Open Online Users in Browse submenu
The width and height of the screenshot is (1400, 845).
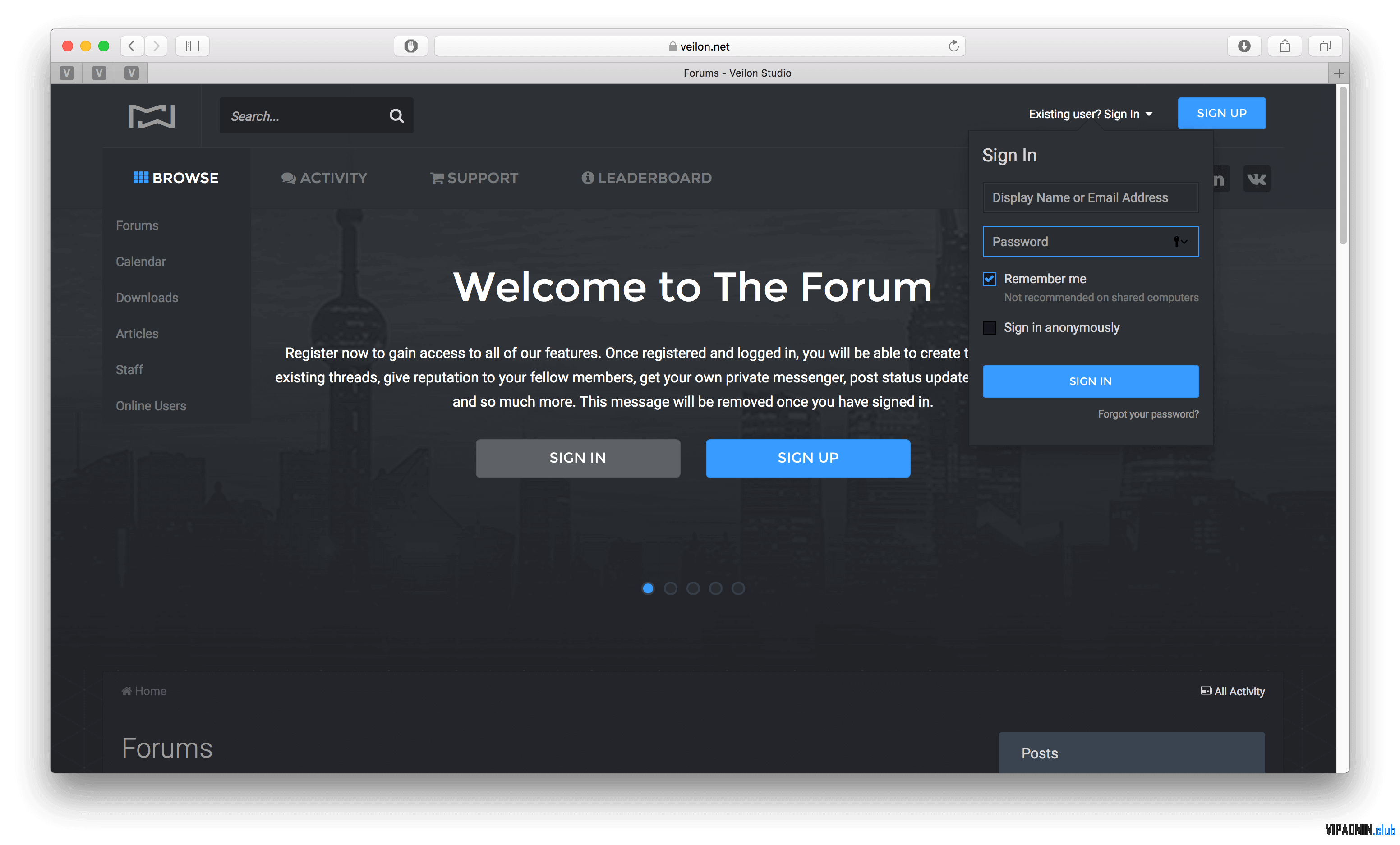[x=151, y=406]
